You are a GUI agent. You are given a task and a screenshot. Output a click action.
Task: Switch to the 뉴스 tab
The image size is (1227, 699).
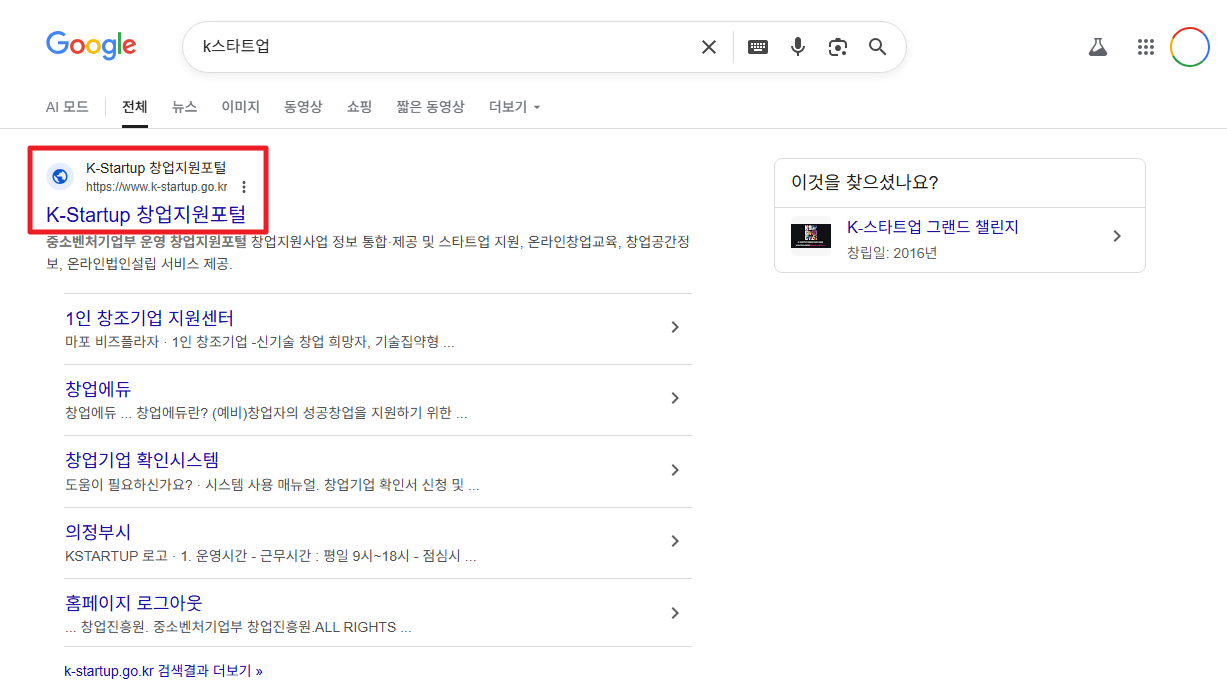pyautogui.click(x=184, y=107)
